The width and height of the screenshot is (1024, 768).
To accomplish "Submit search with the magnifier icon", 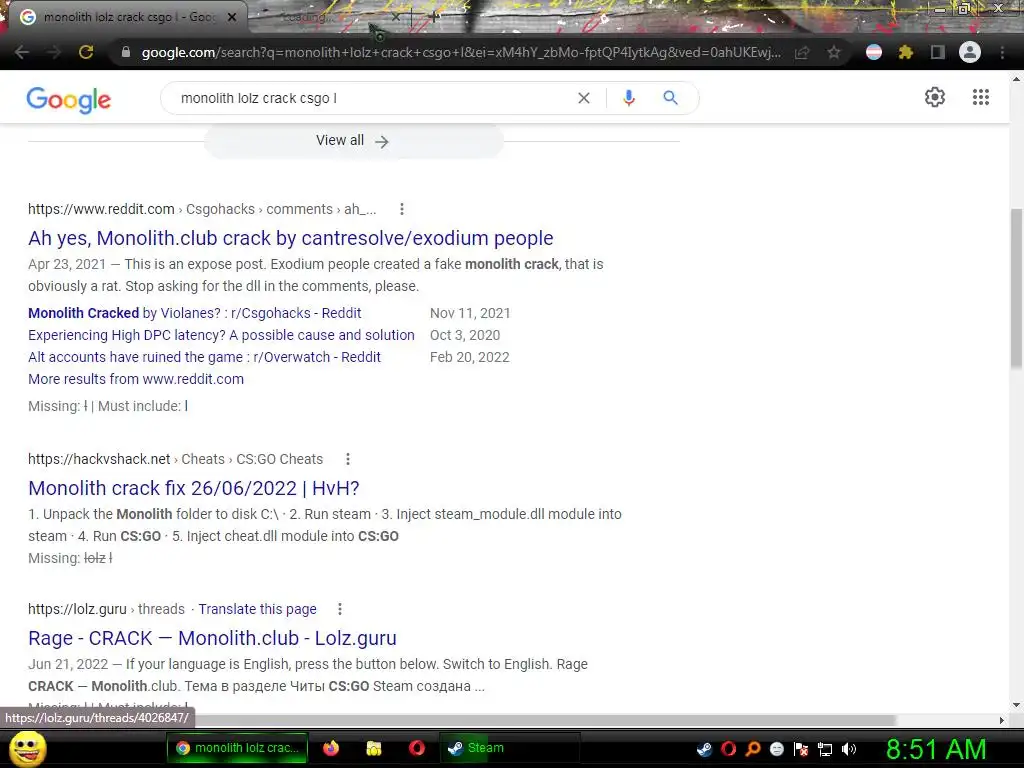I will pos(670,98).
